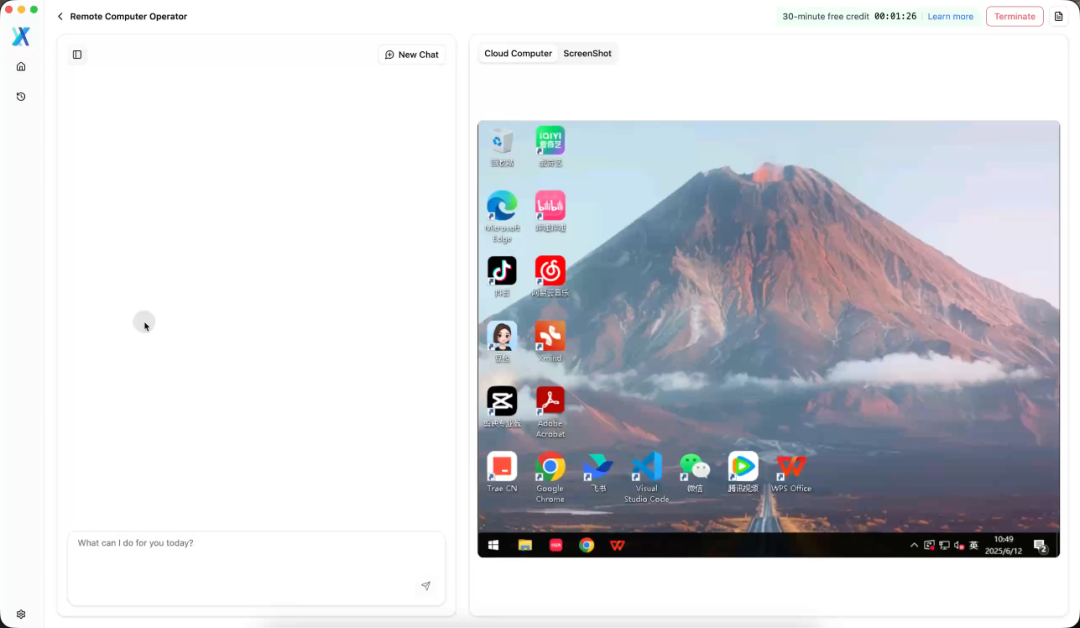Open the settings gear in sidebar
Screen dimensions: 1080x628
pyautogui.click(x=21, y=614)
